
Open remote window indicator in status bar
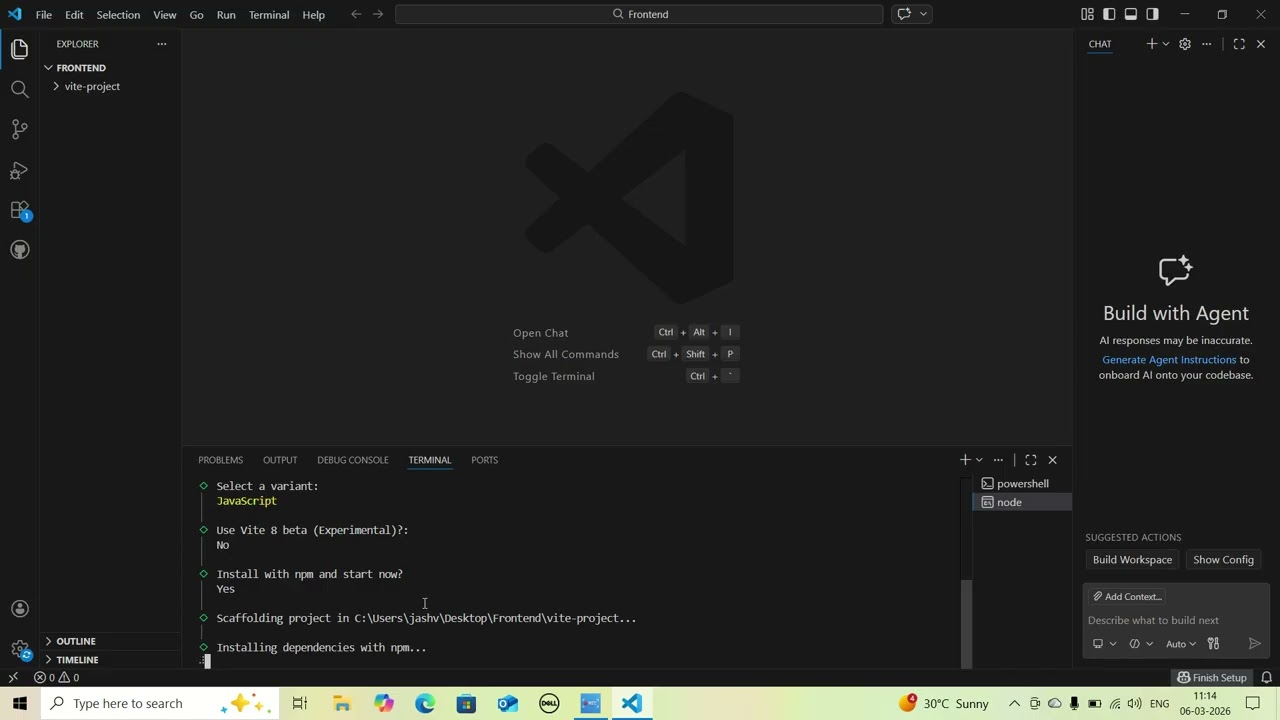click(12, 678)
